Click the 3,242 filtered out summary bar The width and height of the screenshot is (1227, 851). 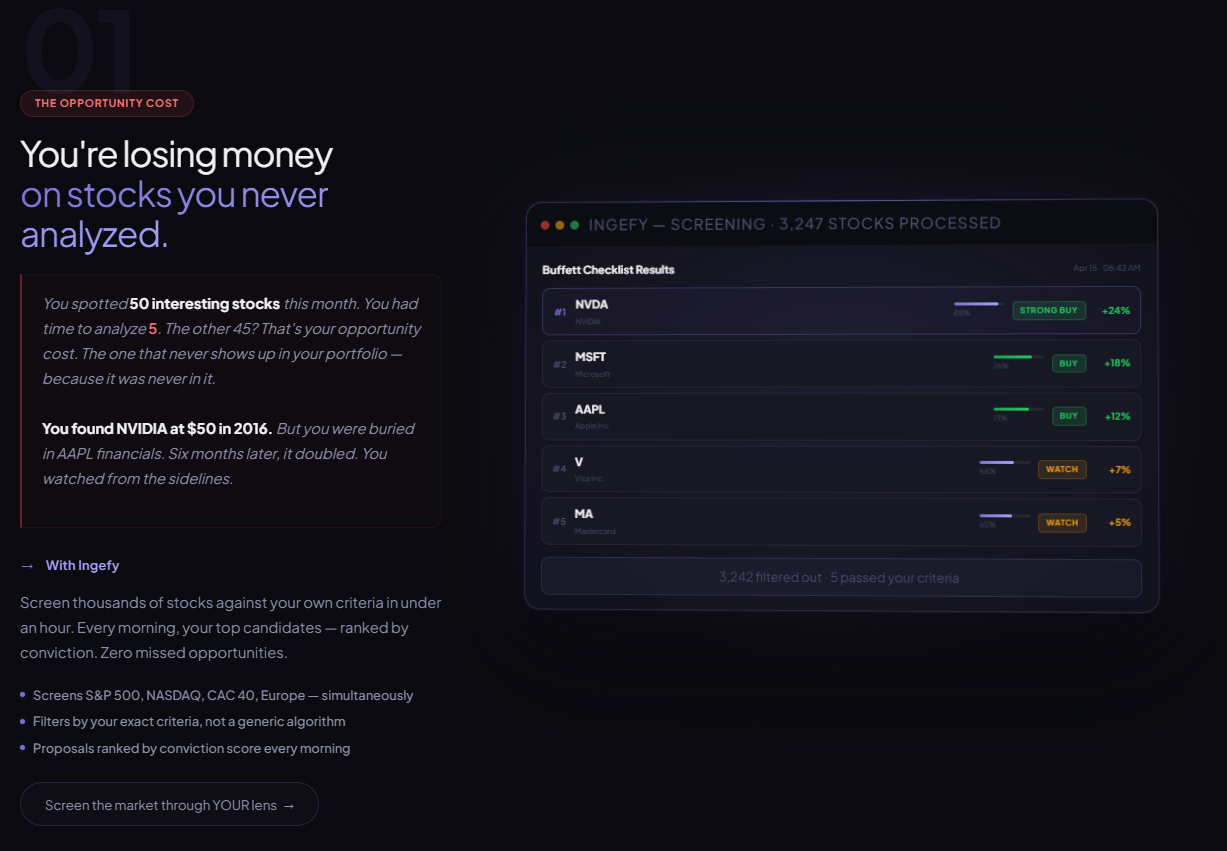(841, 578)
